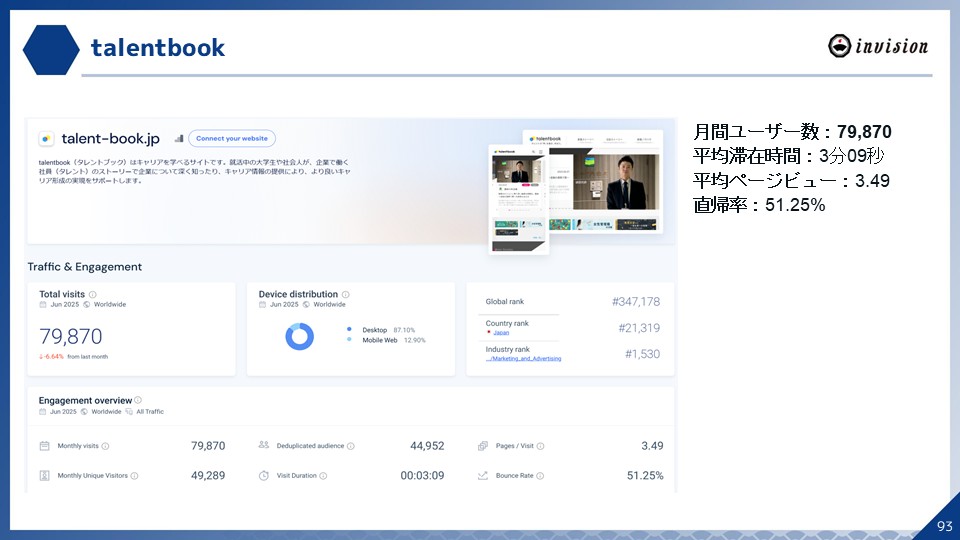
Task: Click the Desktop legend color dot
Action: [x=349, y=329]
